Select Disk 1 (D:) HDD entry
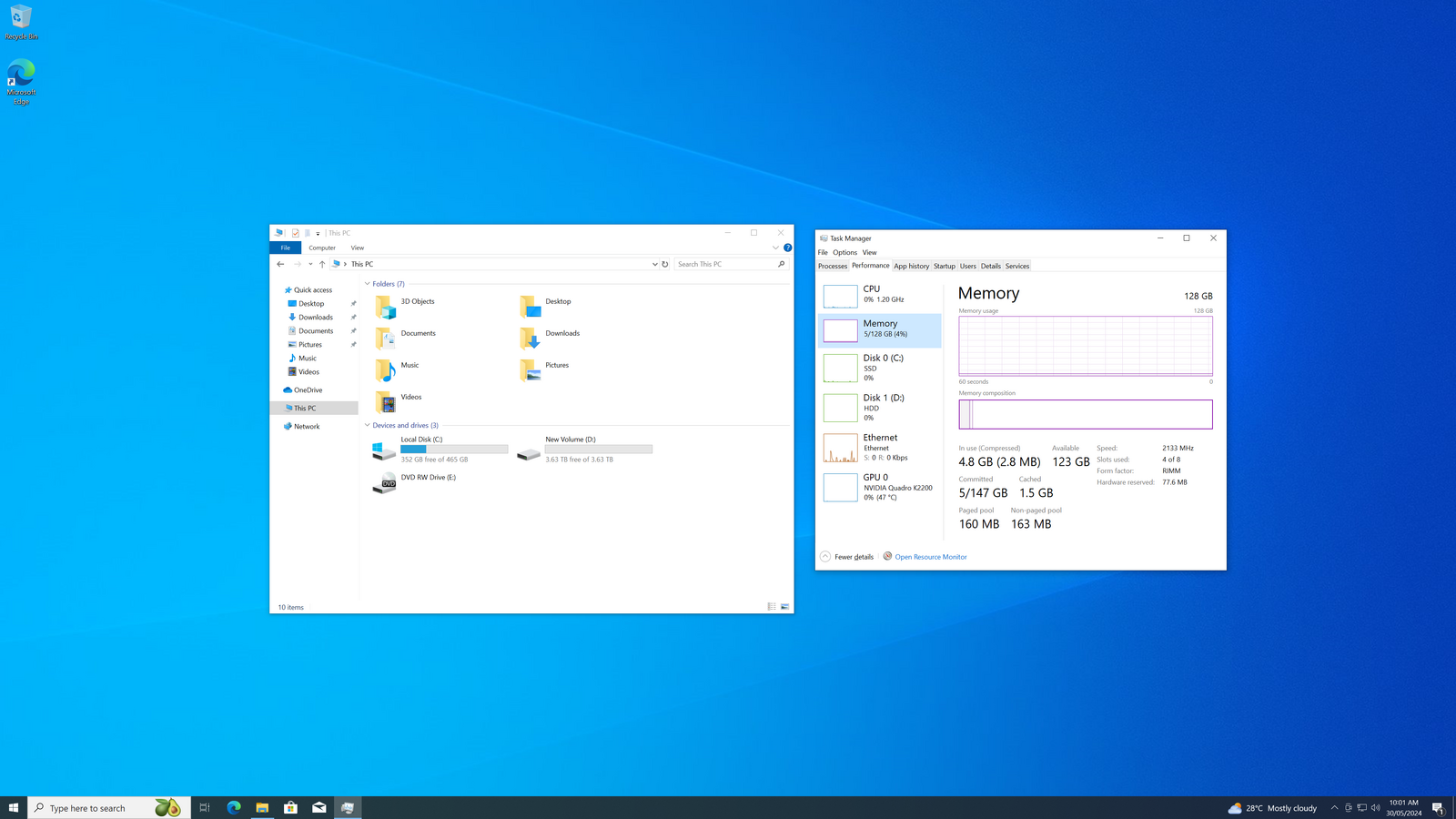 [880, 408]
